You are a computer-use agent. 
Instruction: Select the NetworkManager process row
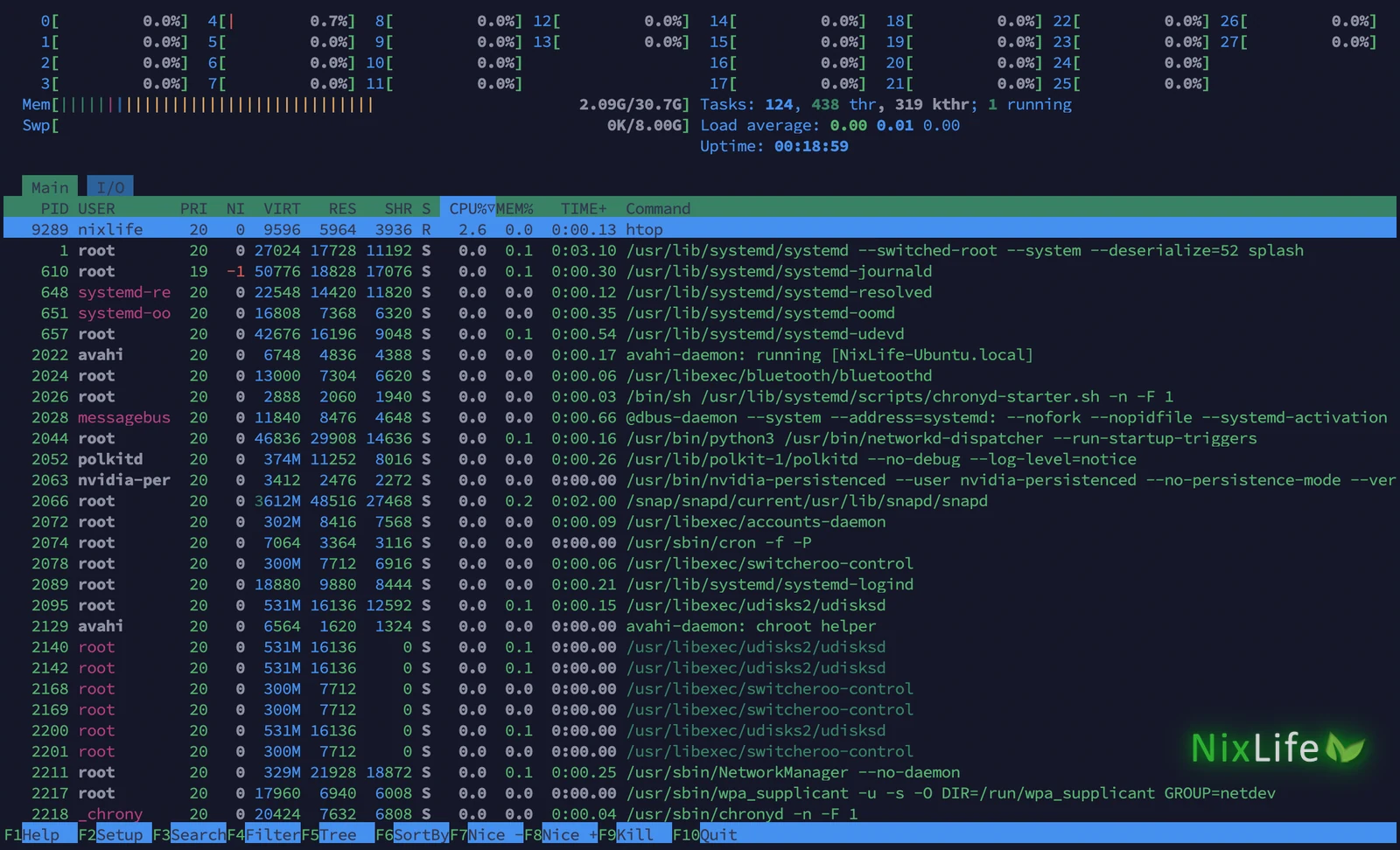tap(700, 772)
